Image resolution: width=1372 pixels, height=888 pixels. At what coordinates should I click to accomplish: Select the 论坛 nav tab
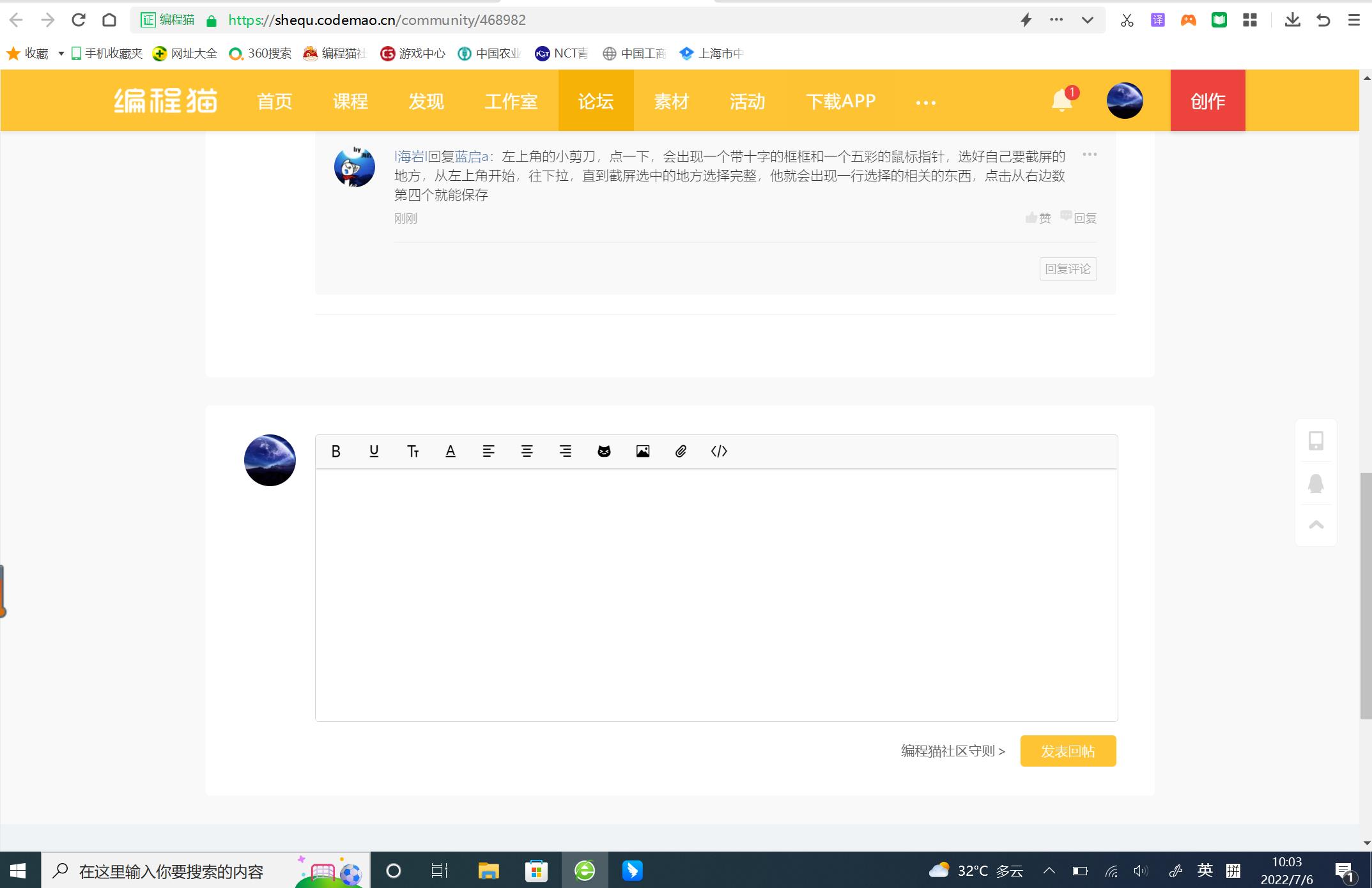[596, 101]
